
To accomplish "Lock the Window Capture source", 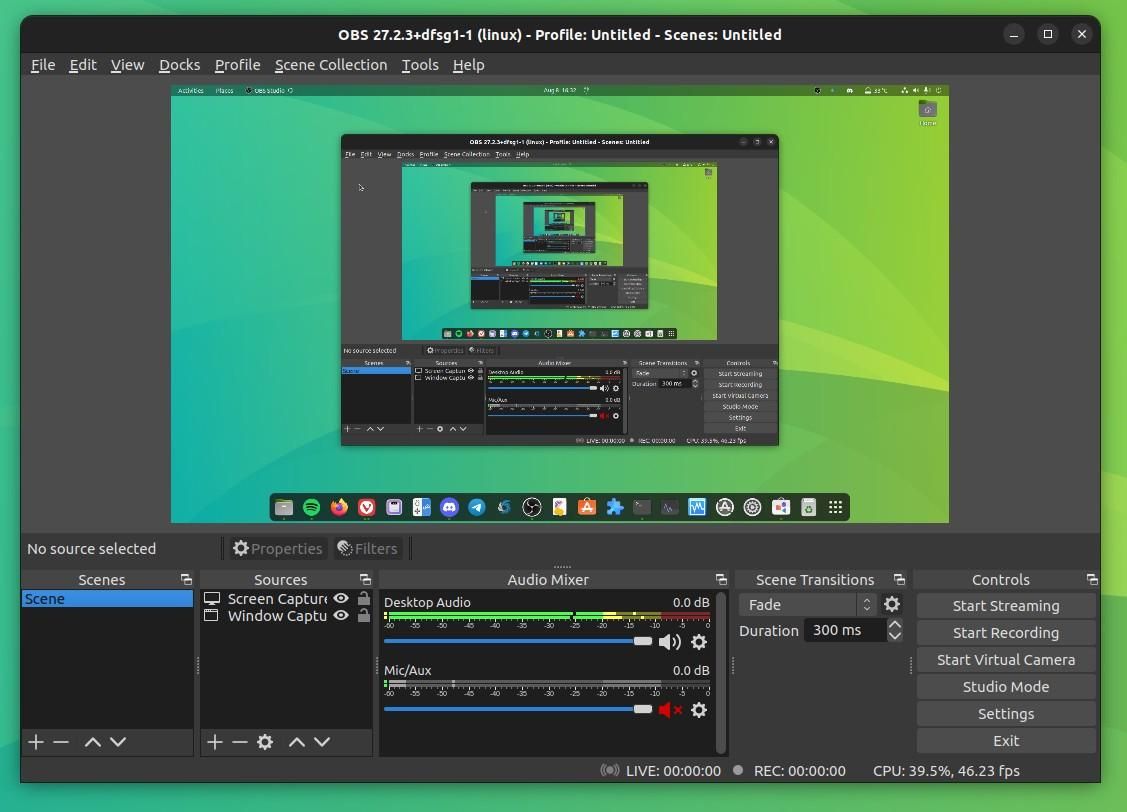I will 364,615.
